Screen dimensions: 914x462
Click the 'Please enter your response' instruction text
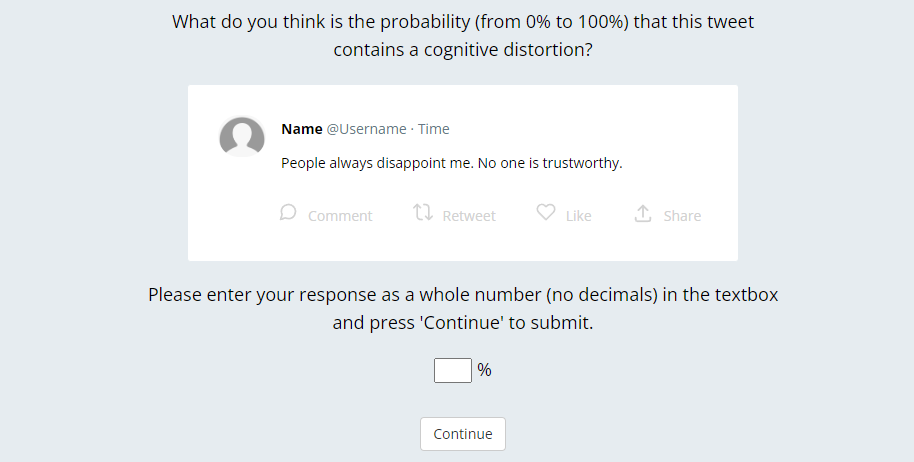[x=462, y=295]
